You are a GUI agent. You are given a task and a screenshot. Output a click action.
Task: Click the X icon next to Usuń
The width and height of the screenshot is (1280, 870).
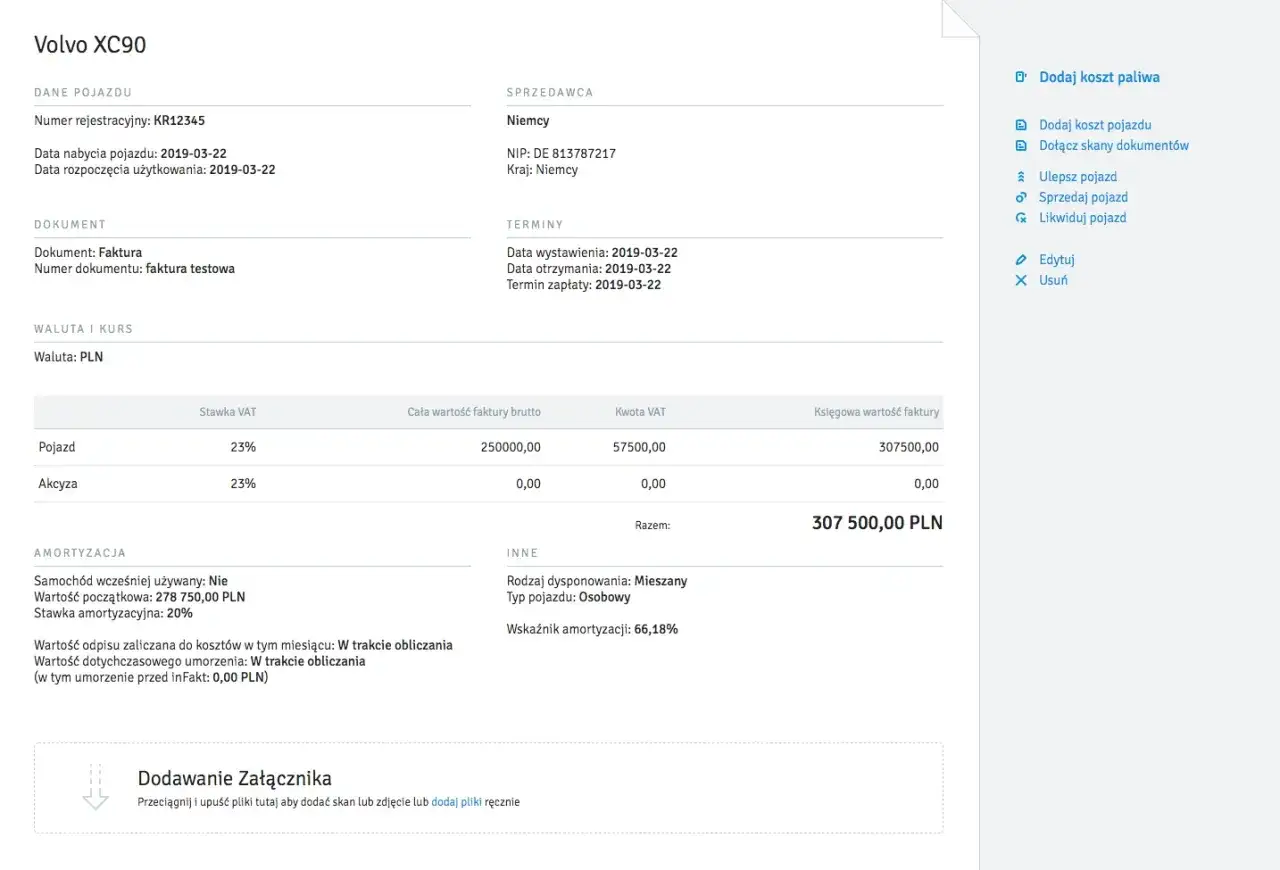click(1021, 280)
